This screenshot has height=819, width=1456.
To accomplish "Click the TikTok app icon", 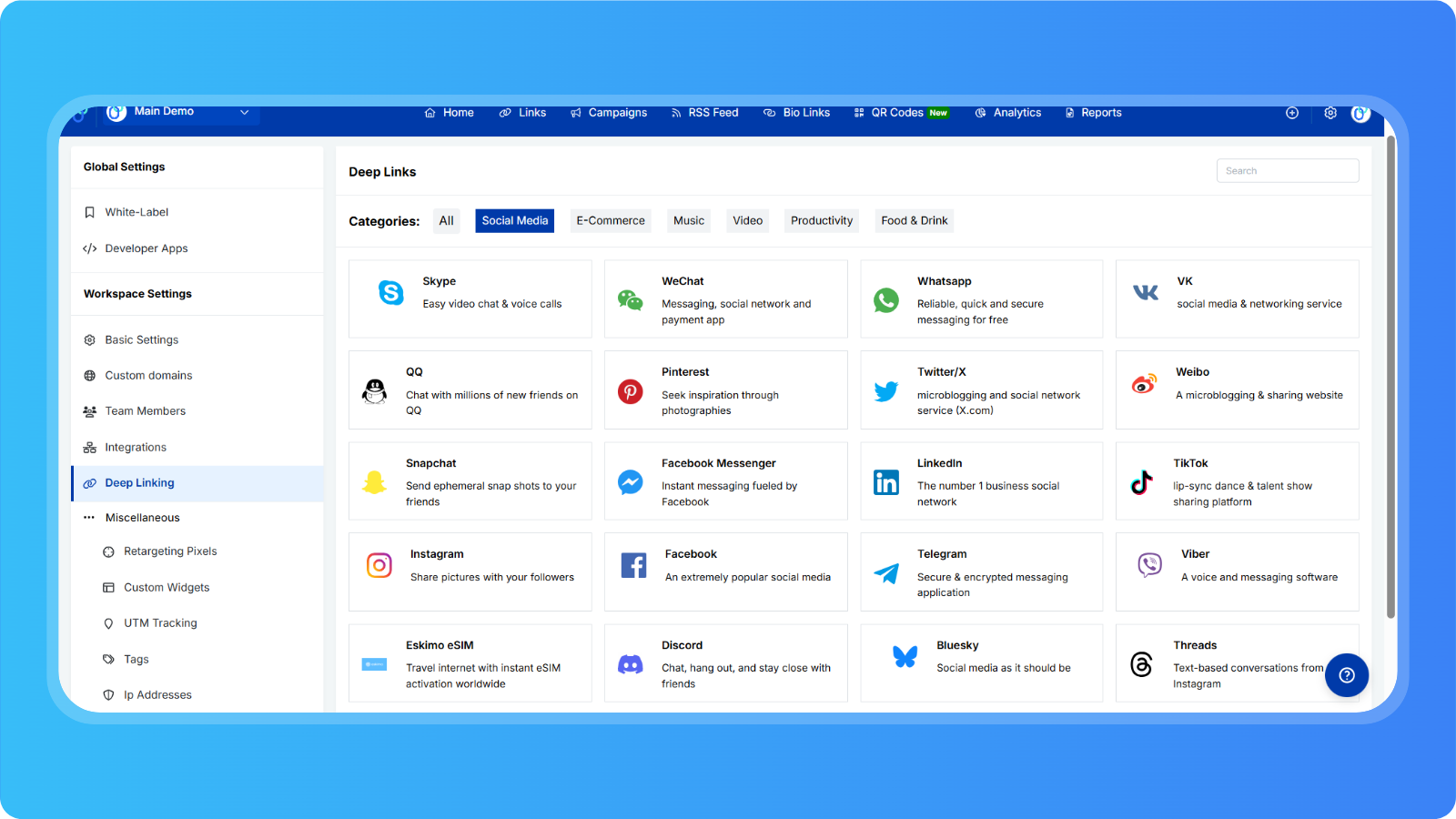I will (1141, 482).
